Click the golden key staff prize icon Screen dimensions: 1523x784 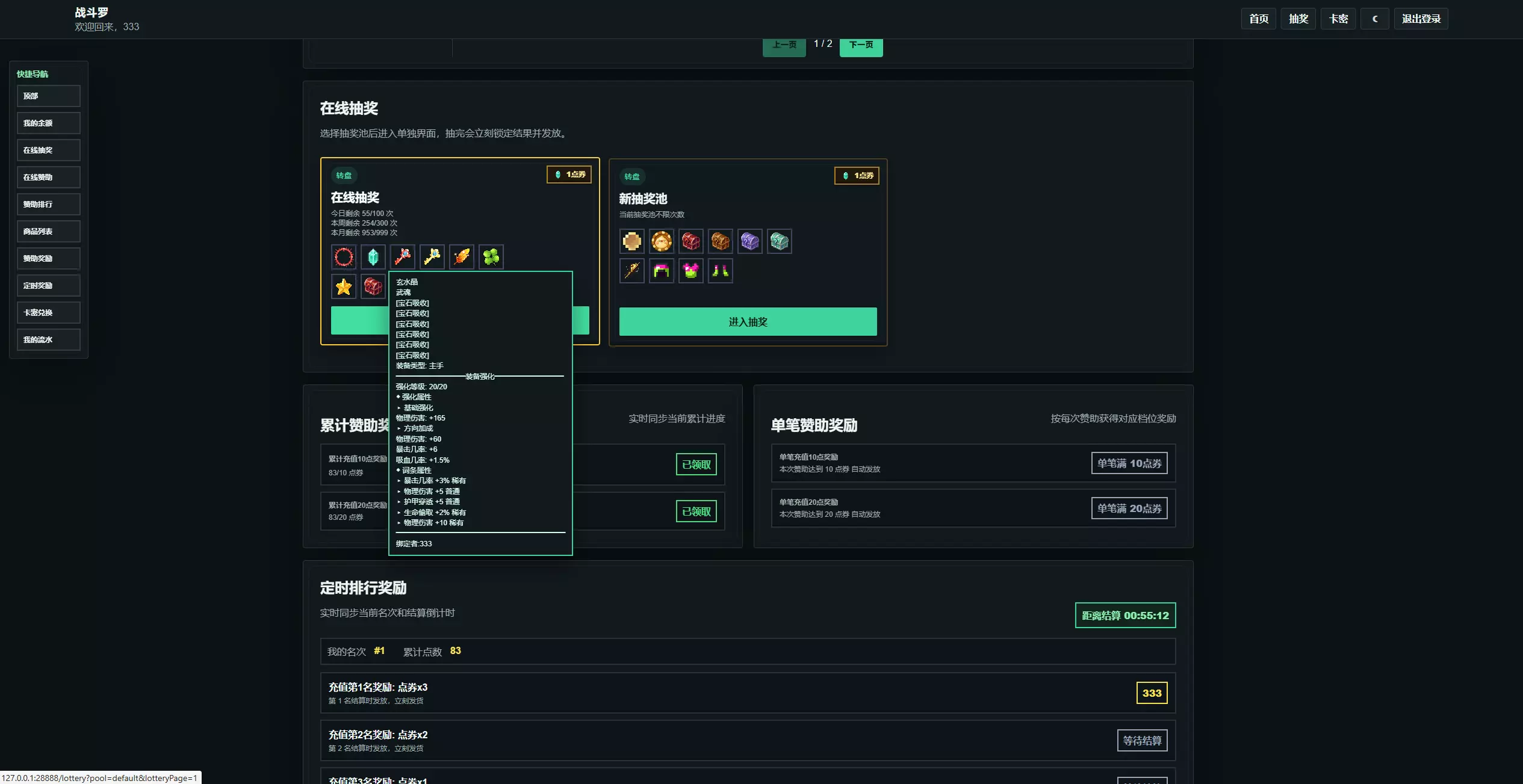tap(432, 257)
